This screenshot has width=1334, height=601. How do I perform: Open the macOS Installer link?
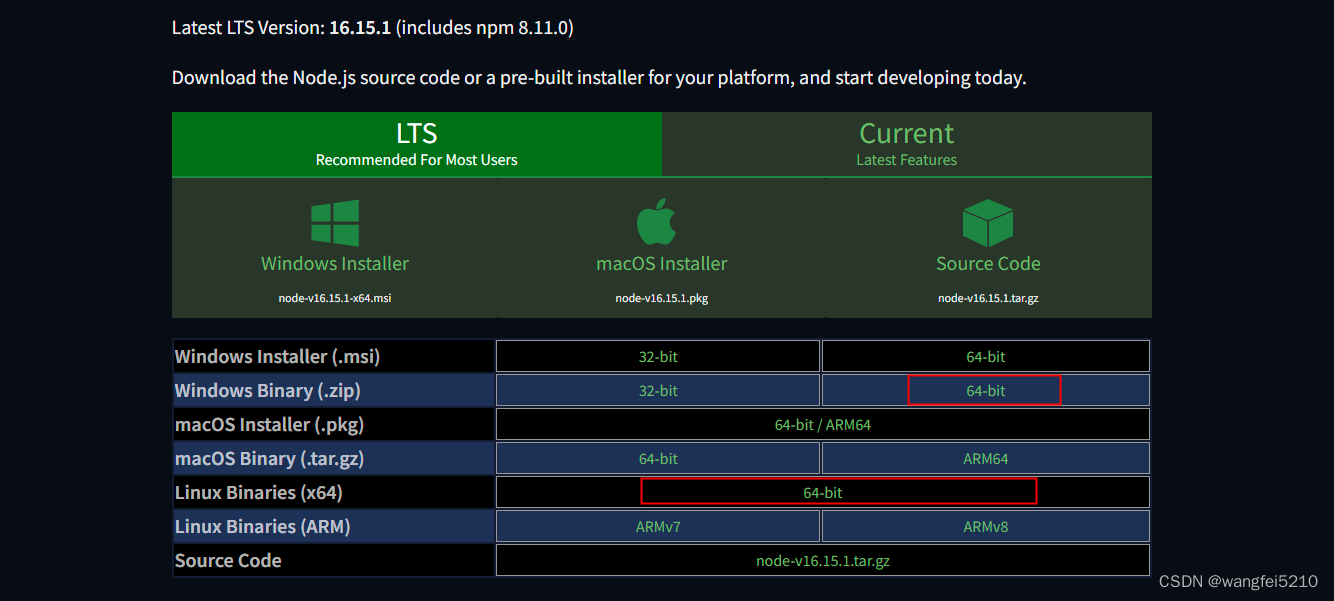(x=662, y=264)
